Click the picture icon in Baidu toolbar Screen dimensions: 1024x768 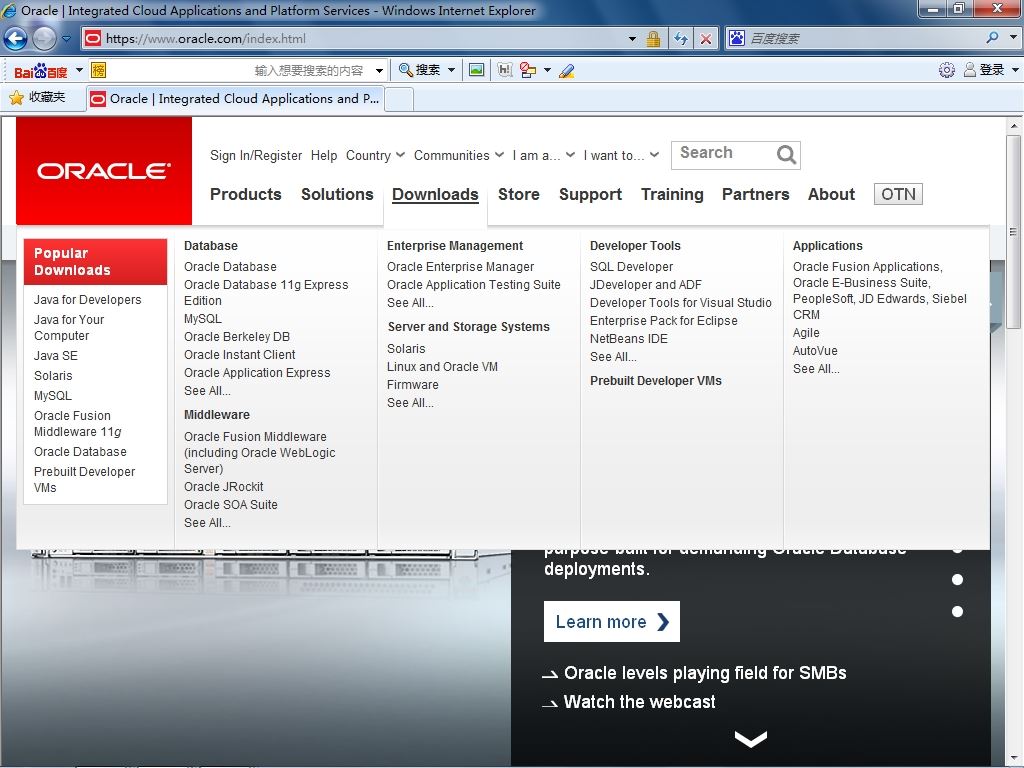point(477,70)
